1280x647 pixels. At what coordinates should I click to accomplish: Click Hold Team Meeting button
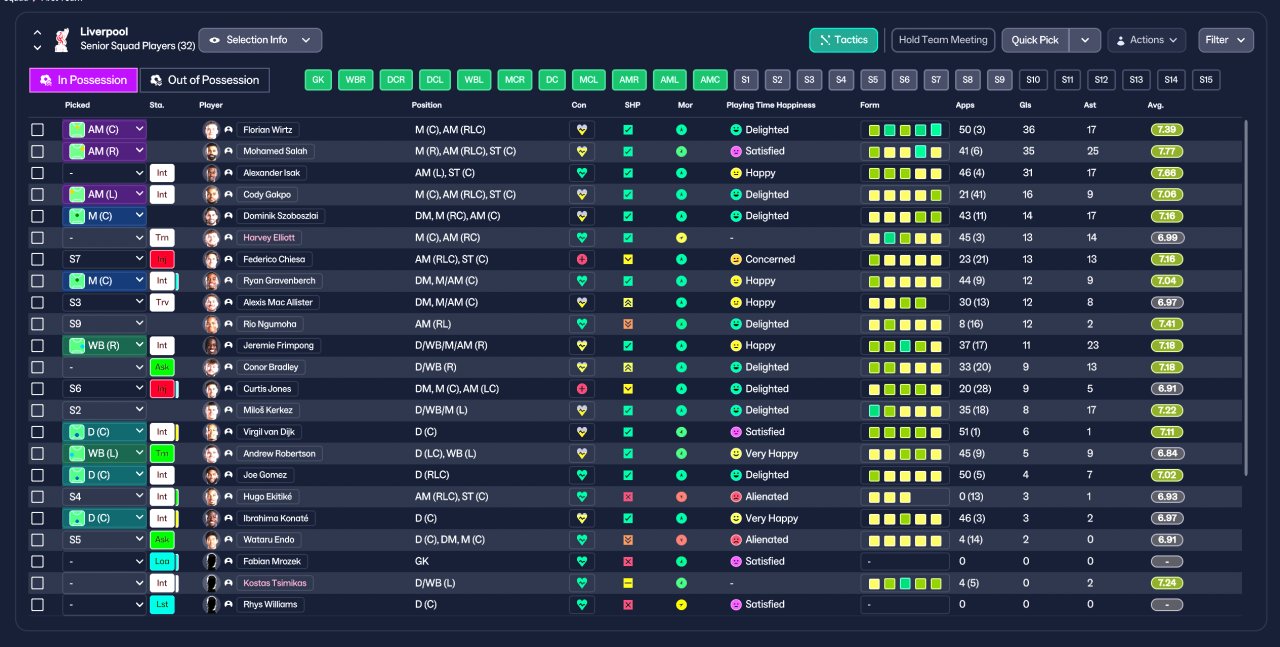[x=943, y=40]
